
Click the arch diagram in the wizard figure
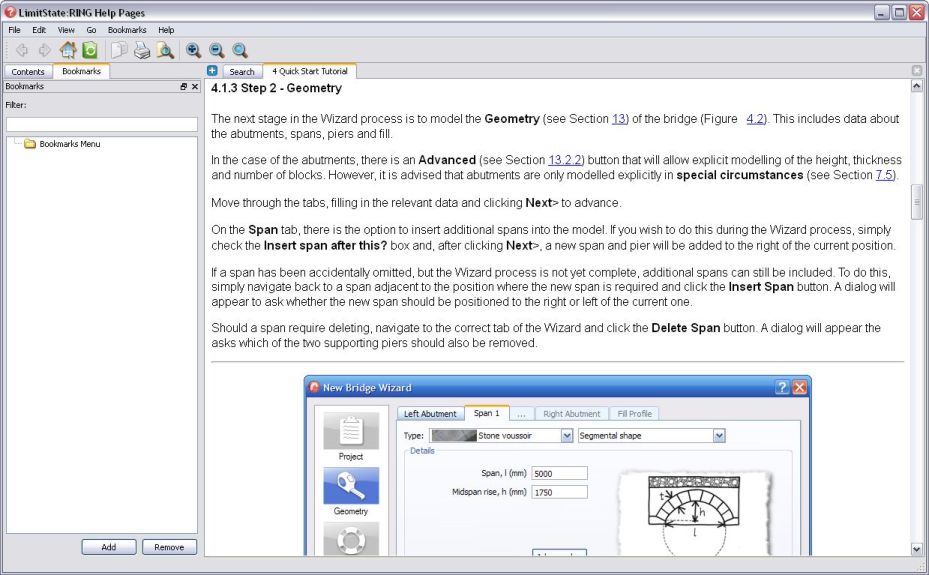694,513
